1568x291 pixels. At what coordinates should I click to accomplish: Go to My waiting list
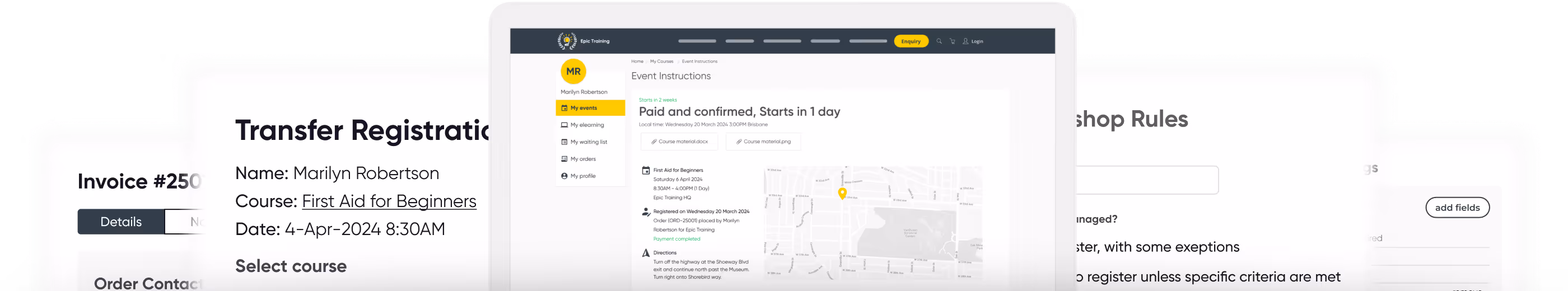pyautogui.click(x=590, y=142)
